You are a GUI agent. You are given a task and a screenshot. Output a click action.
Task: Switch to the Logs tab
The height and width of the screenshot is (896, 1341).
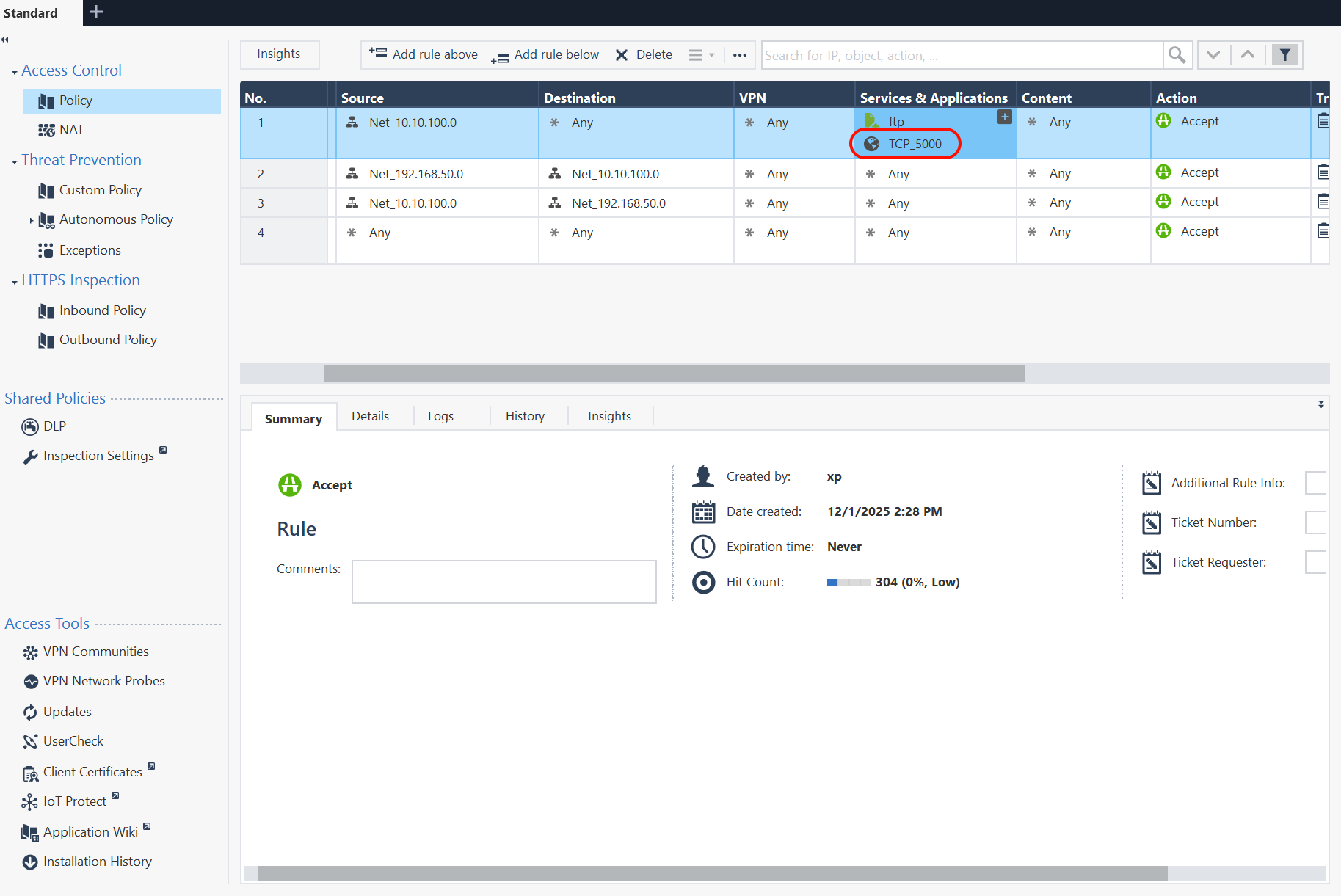440,416
